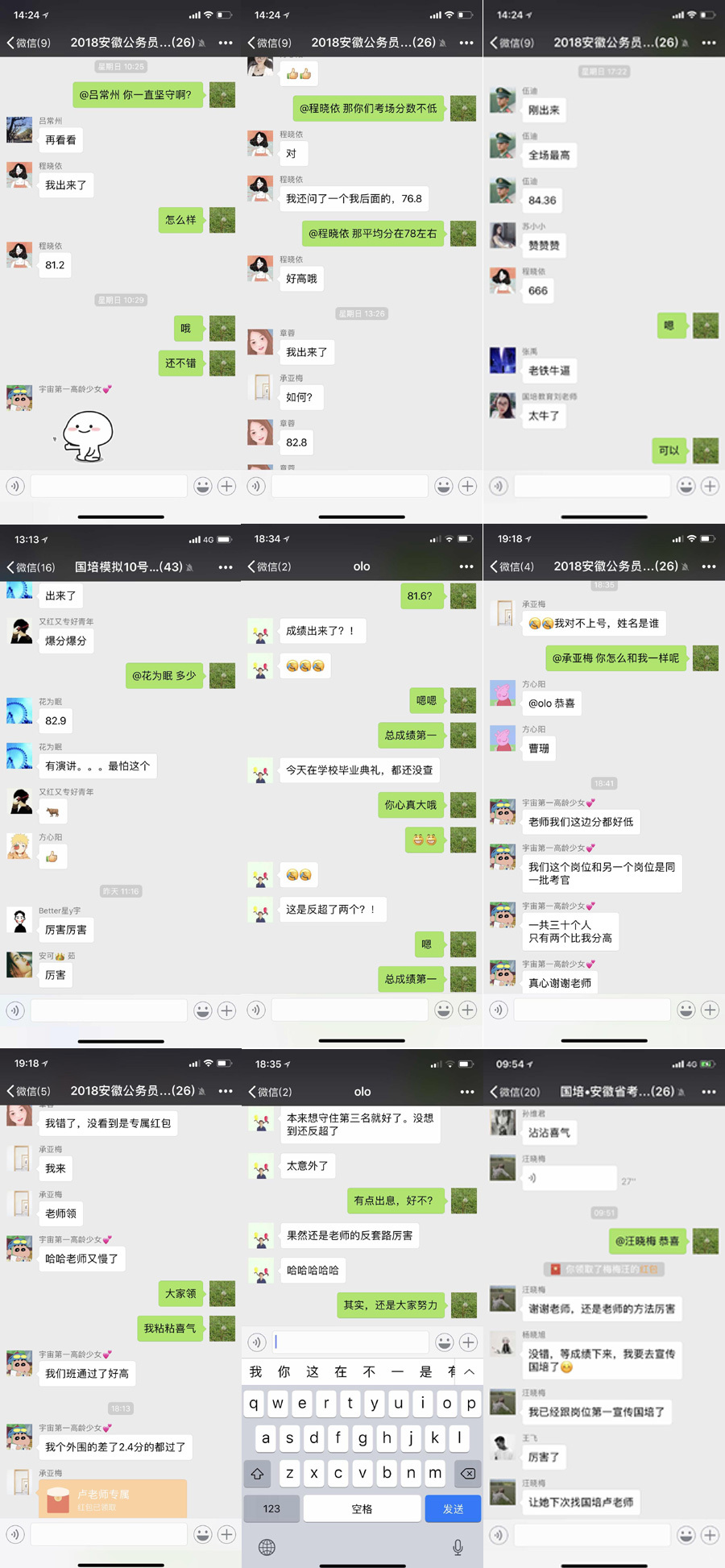725x1568 pixels.
Task: Tap the m key on keyboard
Action: [435, 1473]
